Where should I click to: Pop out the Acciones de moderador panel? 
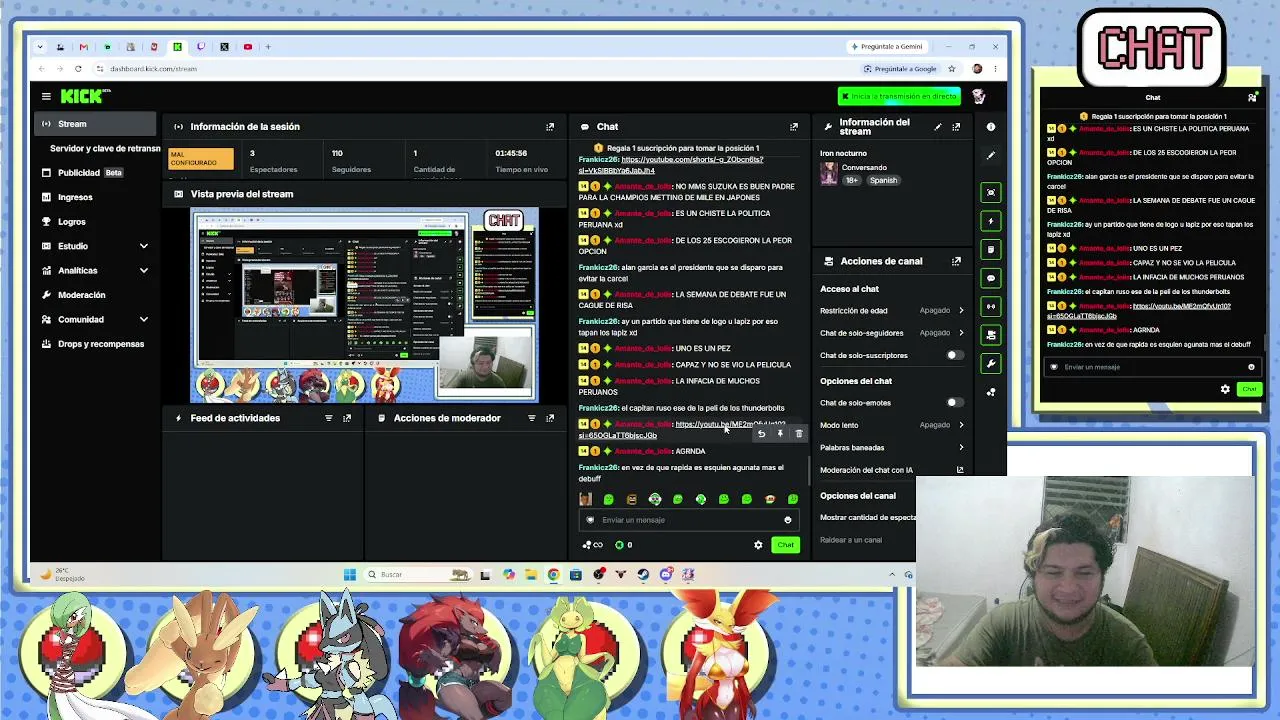[x=549, y=418]
